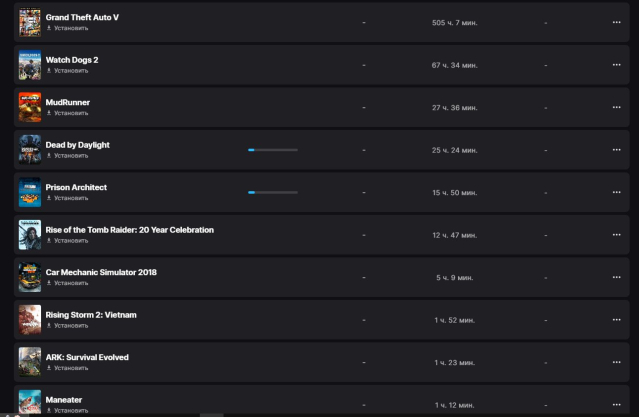Image resolution: width=639 pixels, height=417 pixels.
Task: Open three-dot menu for Watch Dogs 2
Action: 616,65
